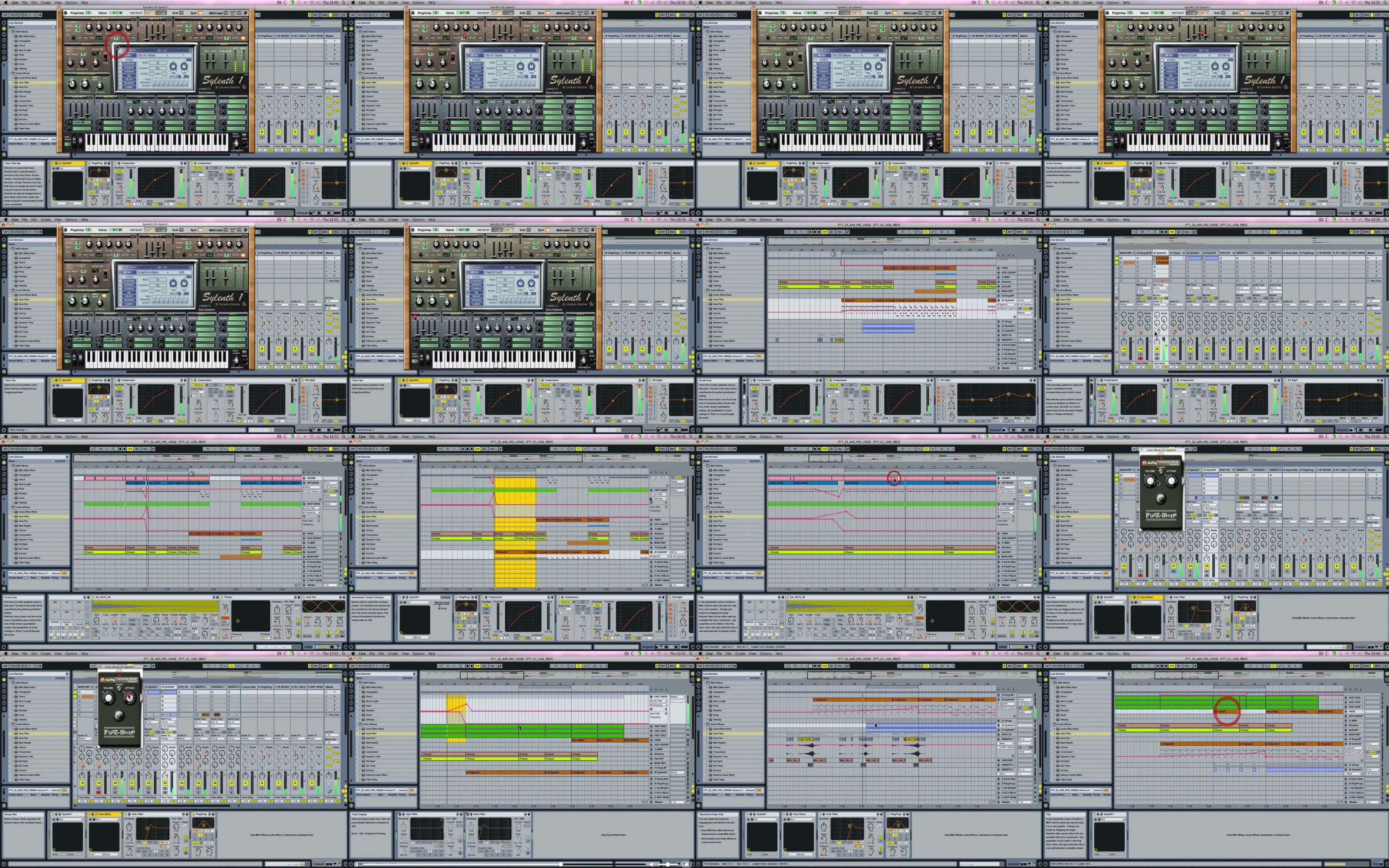This screenshot has width=1389, height=868.
Task: Flip the Fuzz-Stone CABINET switch in Thu 19:00 frame
Action: pyautogui.click(x=1161, y=472)
